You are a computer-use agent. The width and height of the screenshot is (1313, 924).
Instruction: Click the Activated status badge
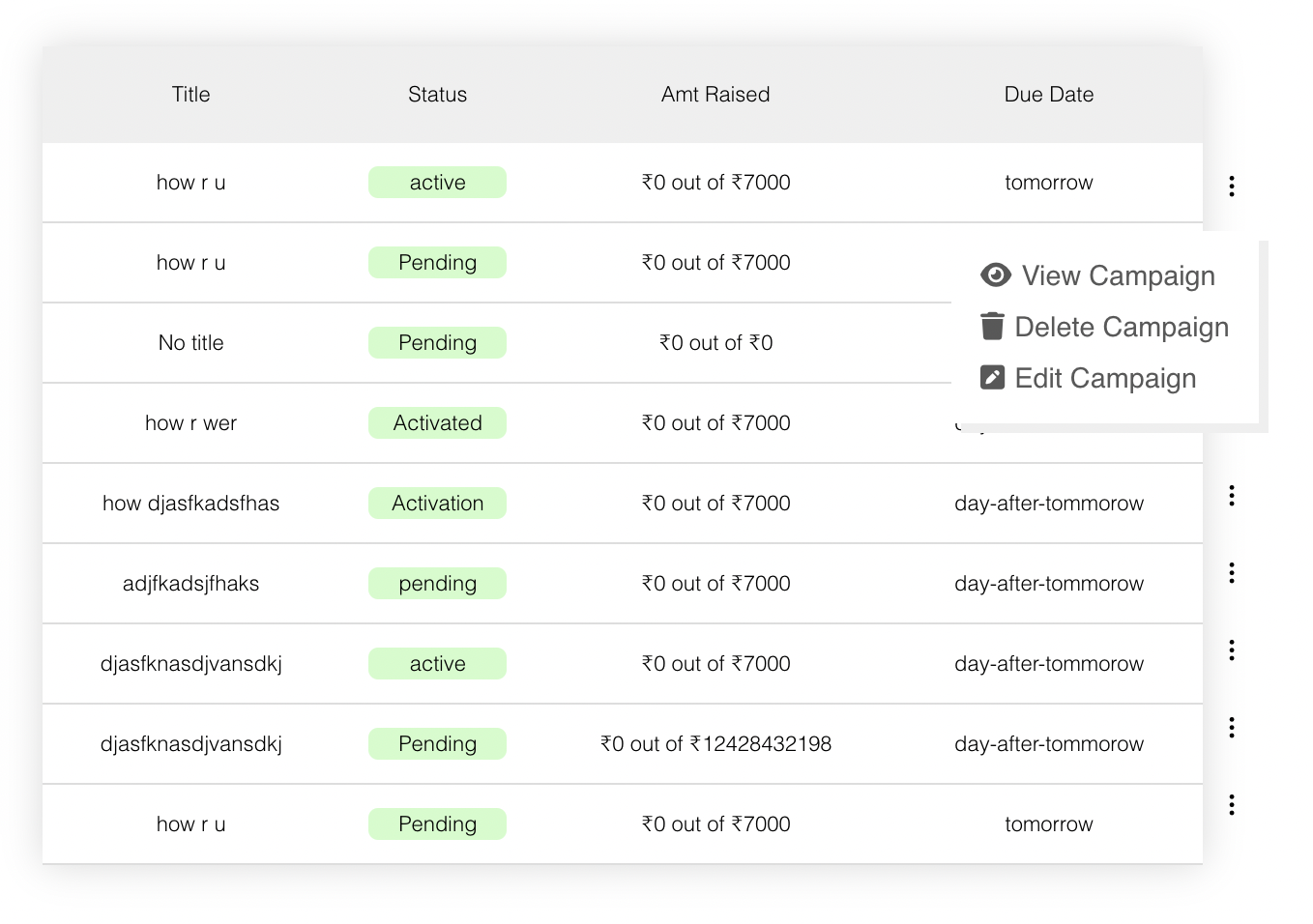[x=437, y=422]
